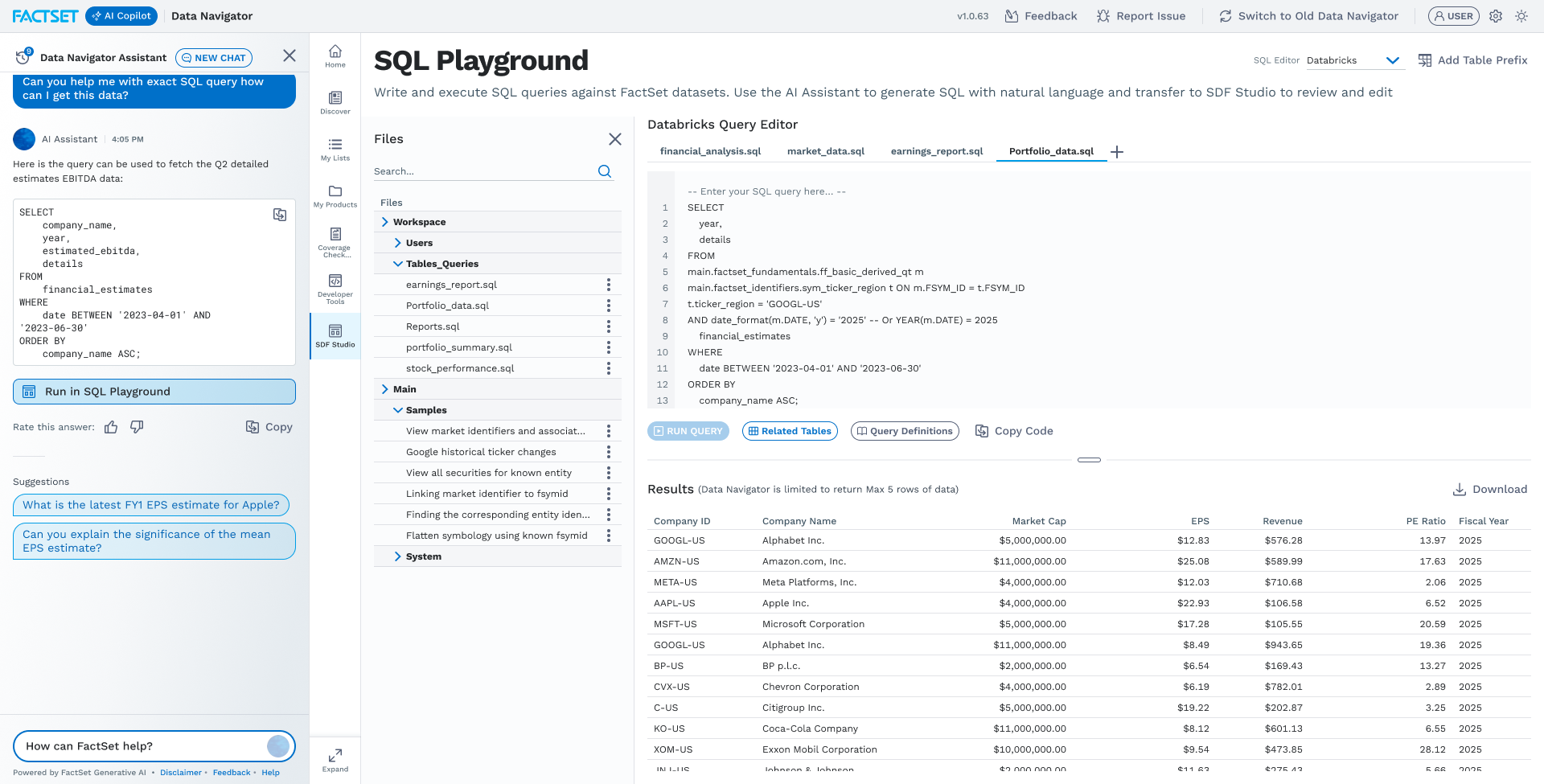Click the Files search magnifier icon
Image resolution: width=1544 pixels, height=784 pixels.
605,171
